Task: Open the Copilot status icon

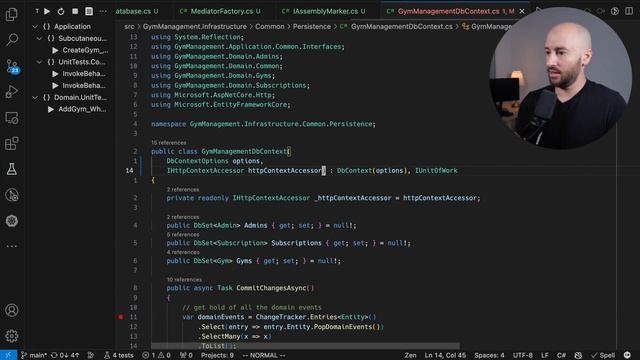Action: point(578,355)
